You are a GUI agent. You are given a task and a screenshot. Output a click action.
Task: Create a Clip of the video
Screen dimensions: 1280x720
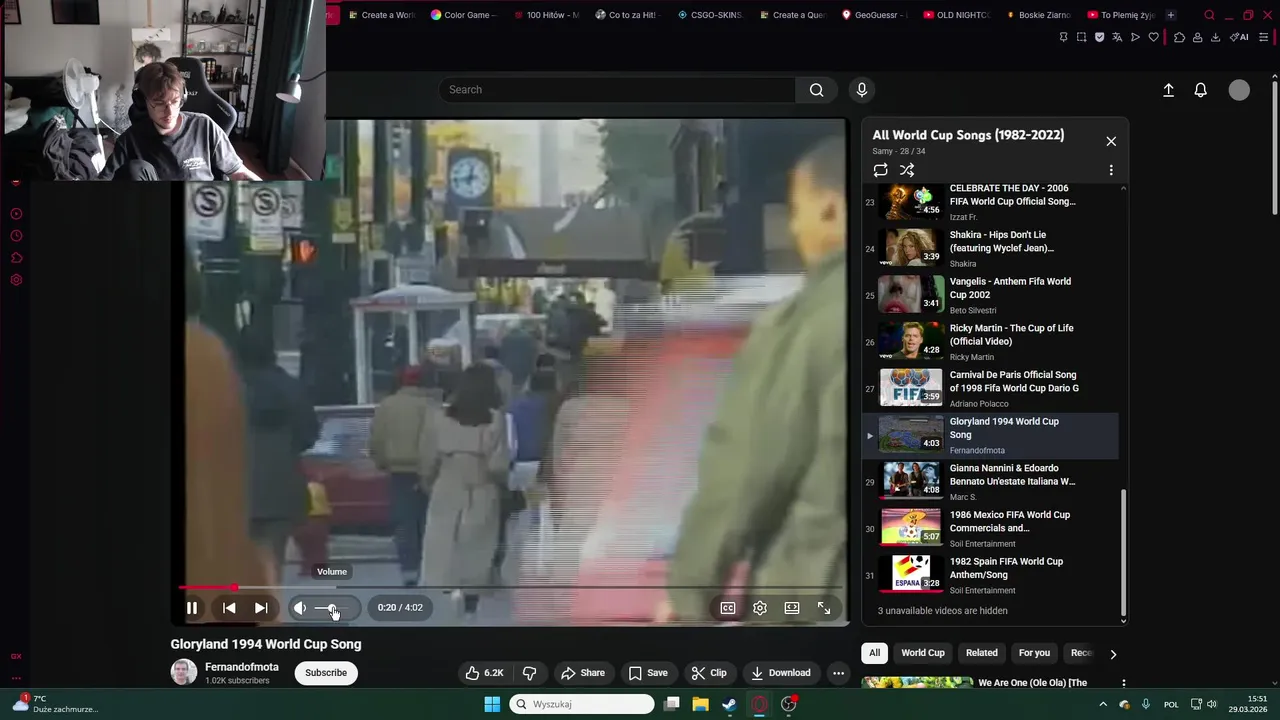click(x=709, y=673)
